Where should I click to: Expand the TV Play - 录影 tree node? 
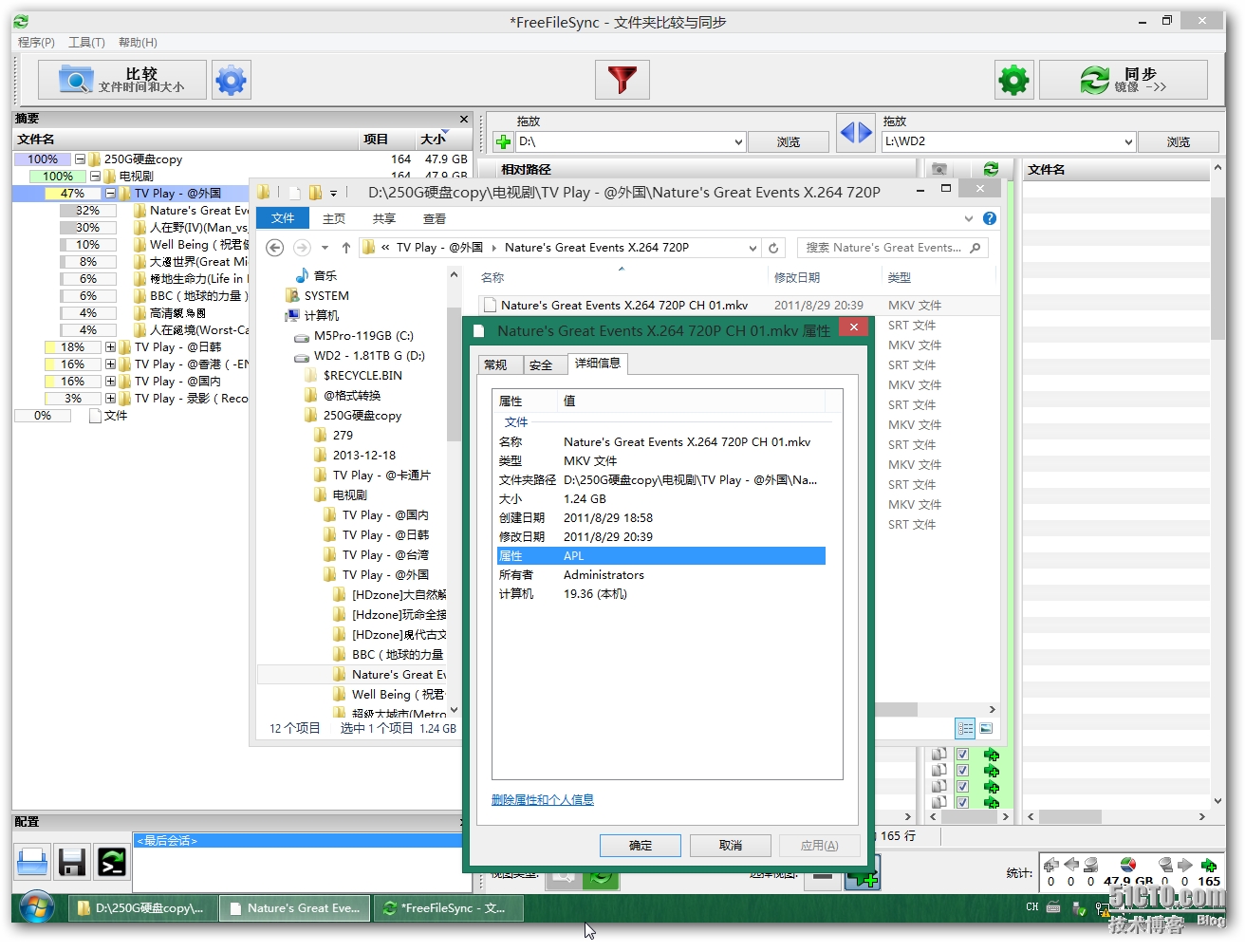(110, 399)
